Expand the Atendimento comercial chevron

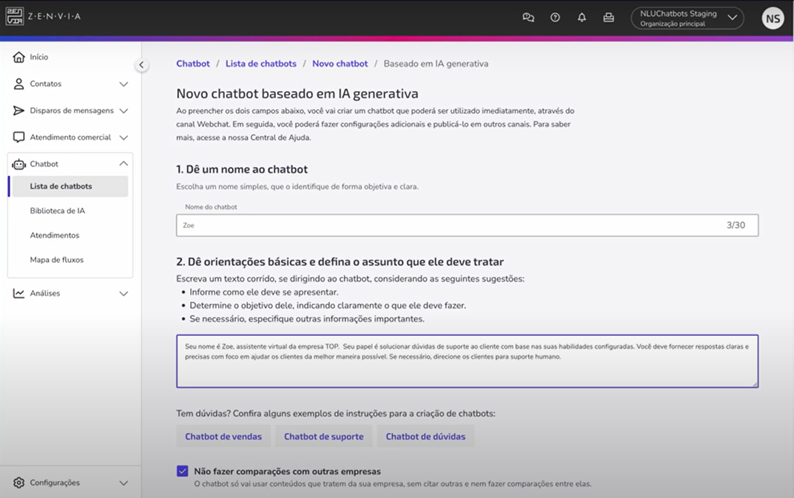coord(124,138)
